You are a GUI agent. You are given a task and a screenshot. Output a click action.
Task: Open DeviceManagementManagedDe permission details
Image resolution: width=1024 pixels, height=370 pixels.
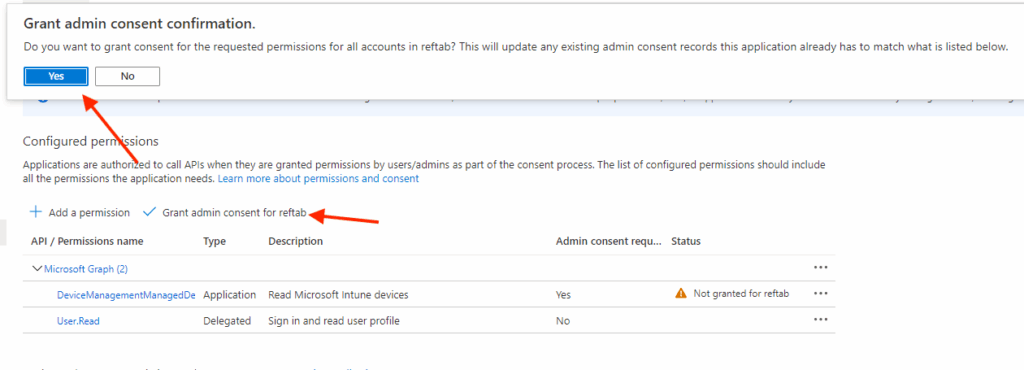[x=126, y=295]
